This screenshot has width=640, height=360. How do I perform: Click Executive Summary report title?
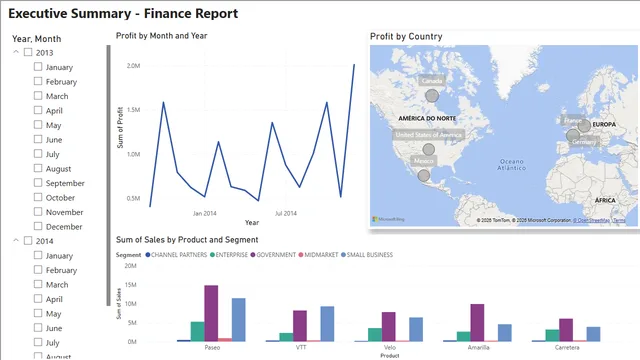(x=123, y=13)
